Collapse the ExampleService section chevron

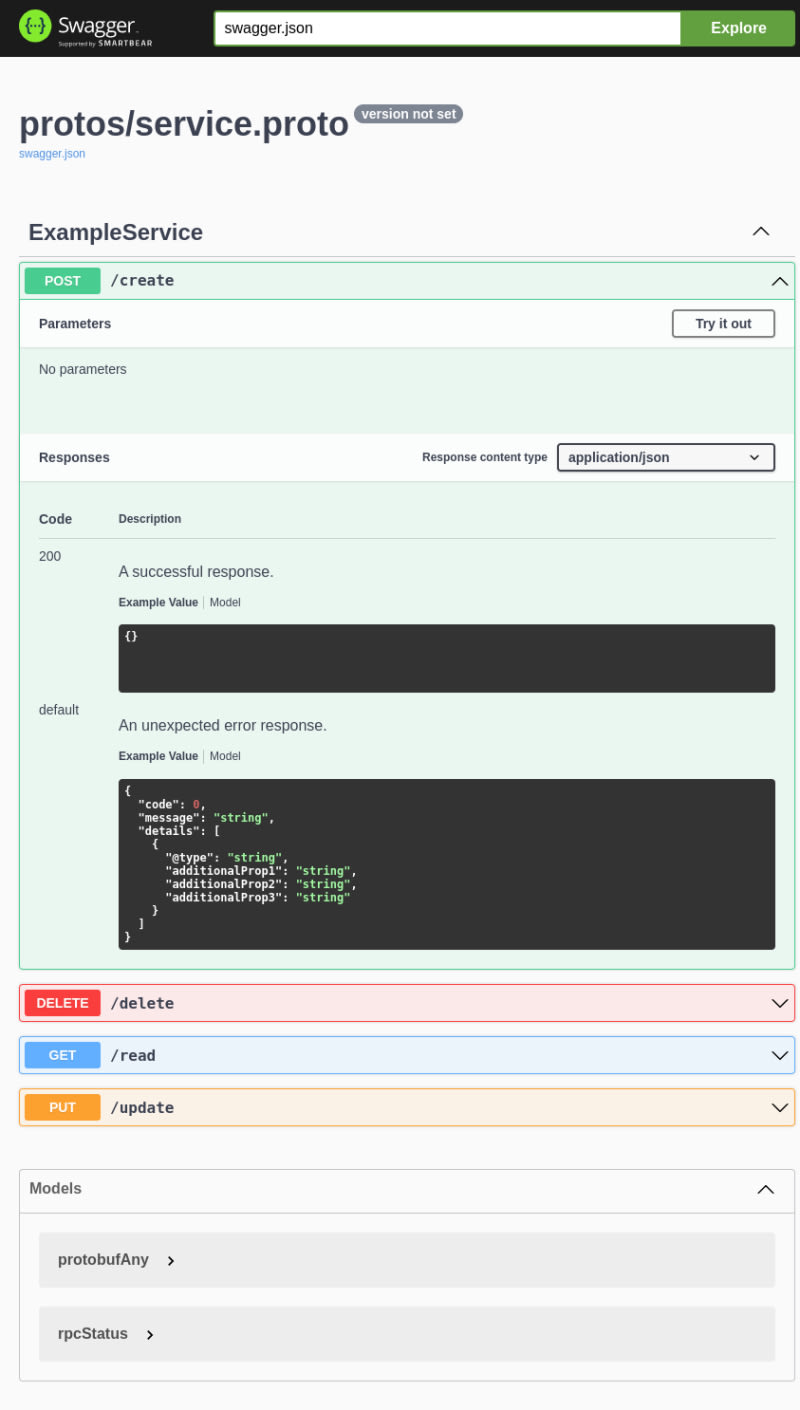click(761, 232)
